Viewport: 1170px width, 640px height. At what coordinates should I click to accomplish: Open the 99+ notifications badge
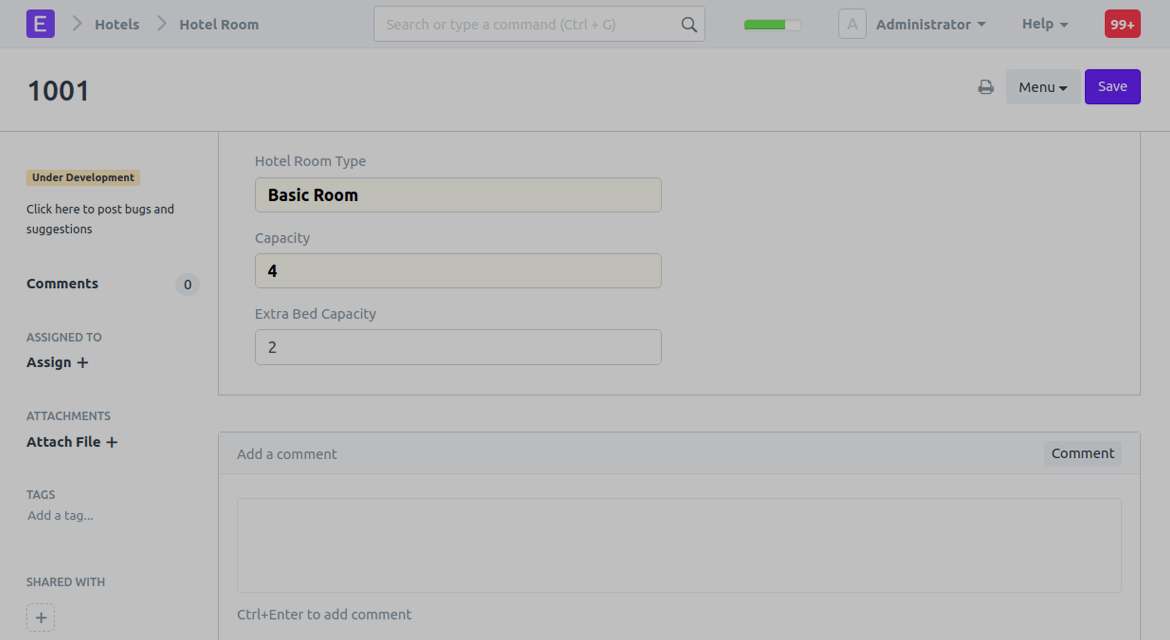(1122, 24)
